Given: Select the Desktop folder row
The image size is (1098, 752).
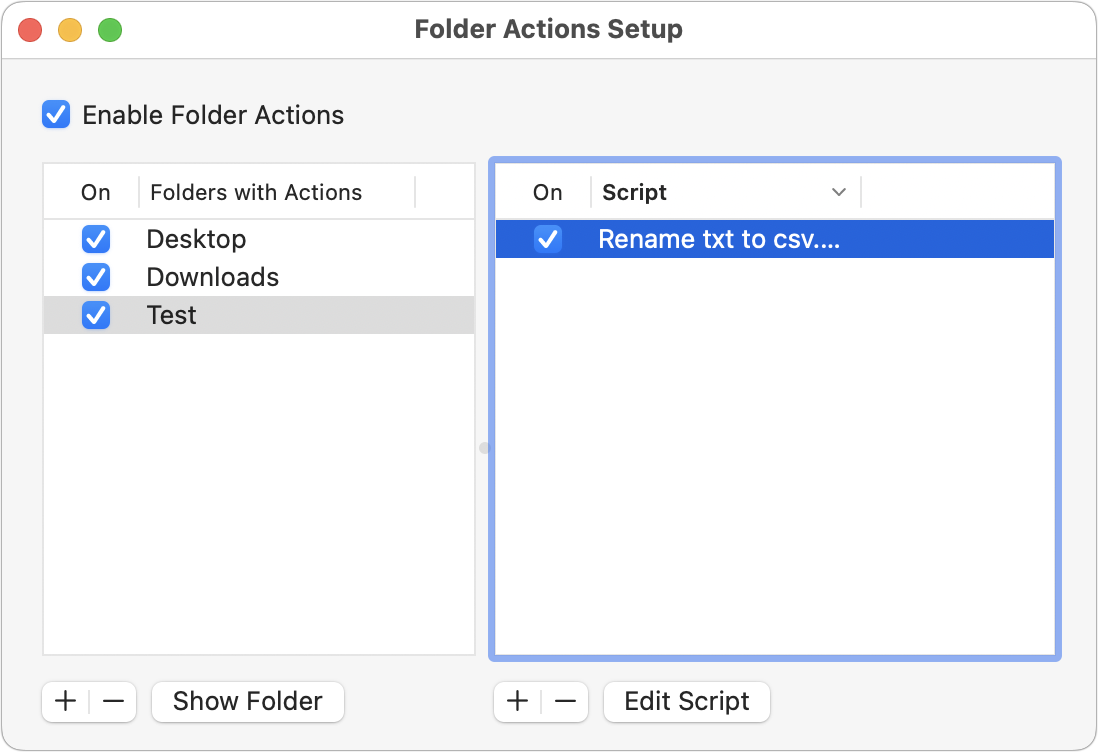Looking at the screenshot, I should (x=250, y=239).
